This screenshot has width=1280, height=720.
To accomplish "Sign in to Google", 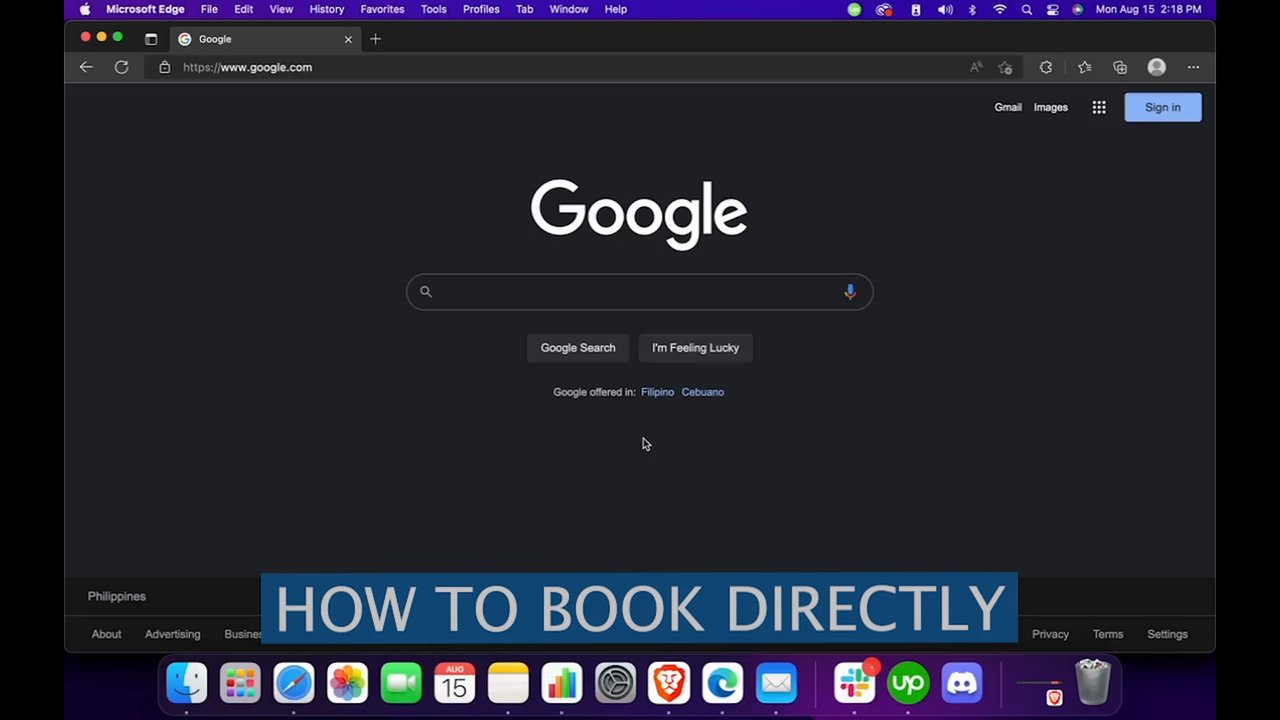I will [1163, 107].
